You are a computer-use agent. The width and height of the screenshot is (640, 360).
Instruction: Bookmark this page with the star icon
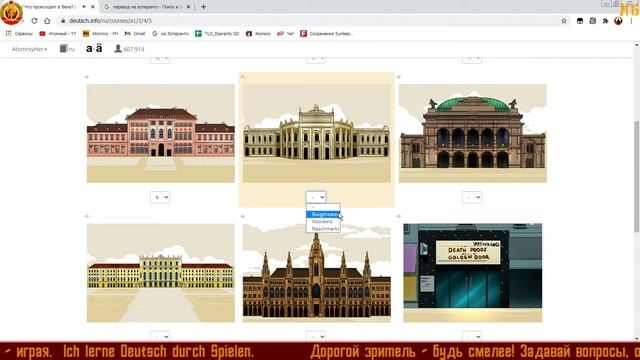[564, 21]
